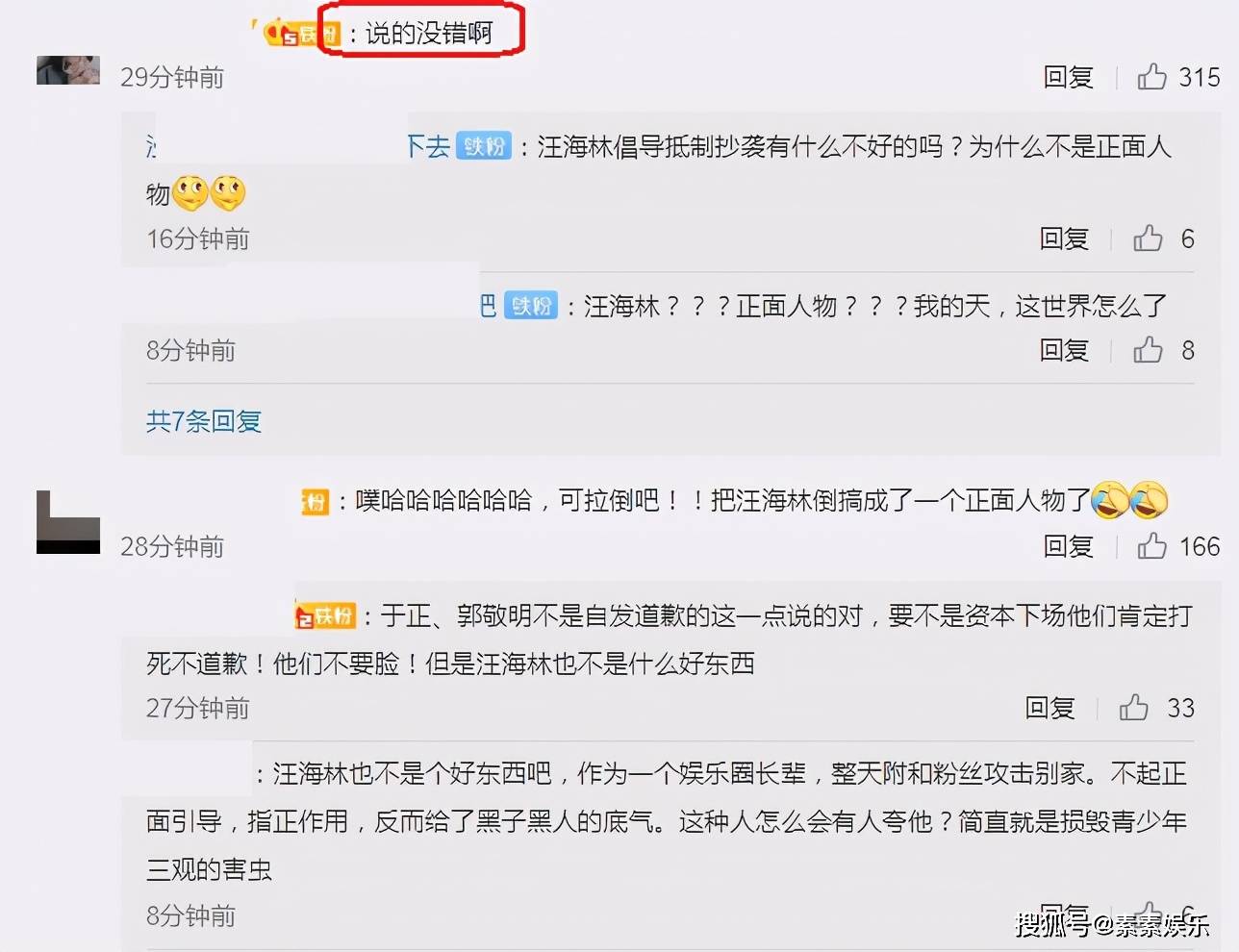Screen dimensions: 1239x952
Task: Reply to the comment posted 16分钟前
Action: pos(1064,238)
